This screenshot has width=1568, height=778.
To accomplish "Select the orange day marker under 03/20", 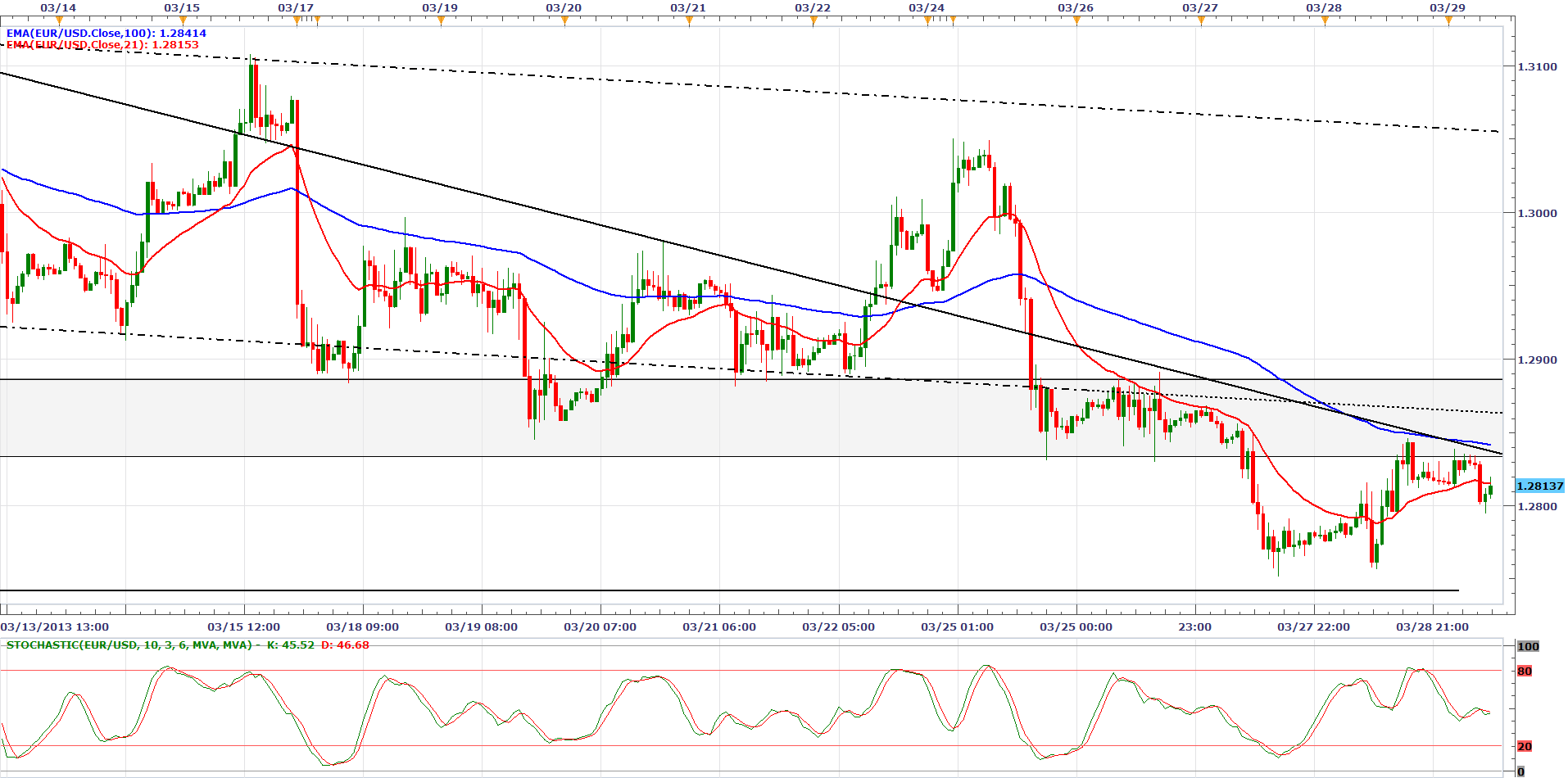I will tap(564, 20).
